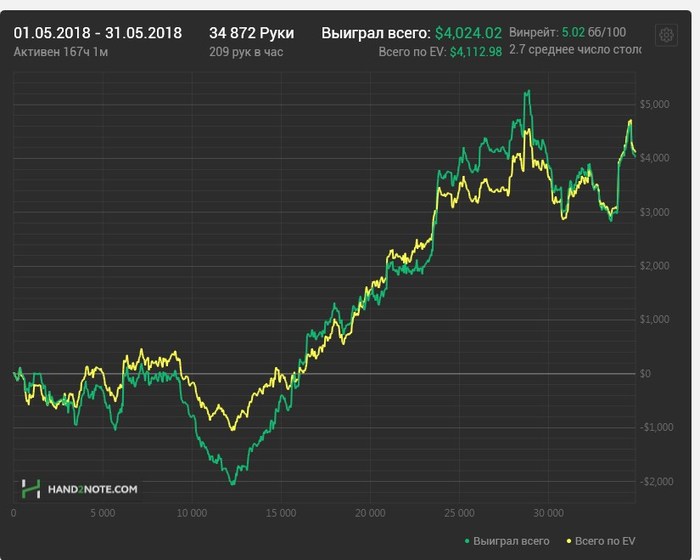Click the $1,000 y-axis label
Viewport: 700px width, 560px height.
click(654, 319)
